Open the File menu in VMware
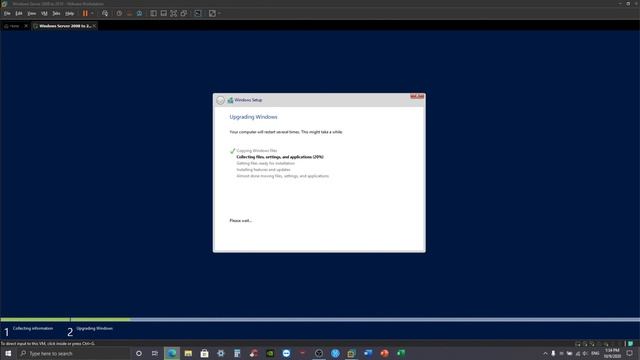This screenshot has width=640, height=360. click(x=7, y=13)
